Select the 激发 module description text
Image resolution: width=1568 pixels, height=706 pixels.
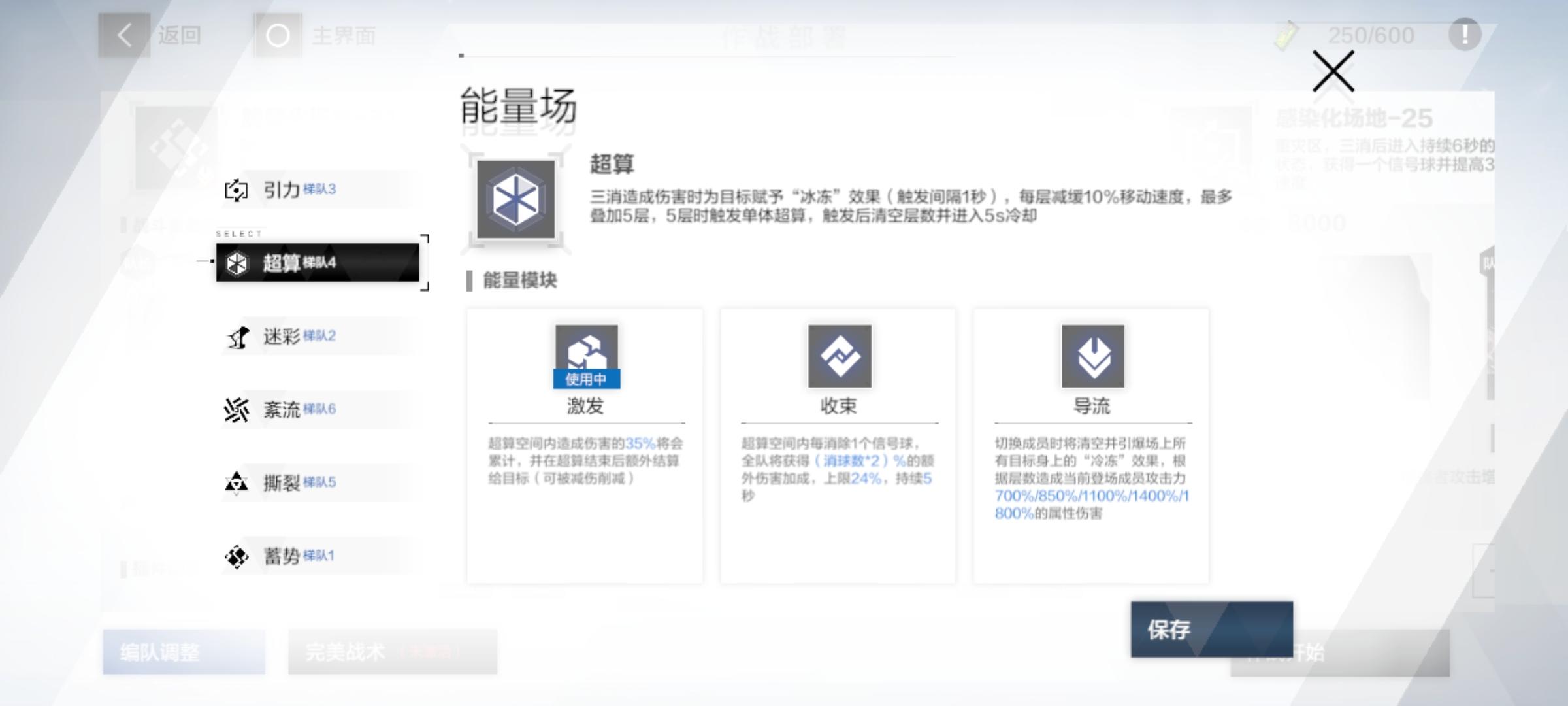[585, 461]
